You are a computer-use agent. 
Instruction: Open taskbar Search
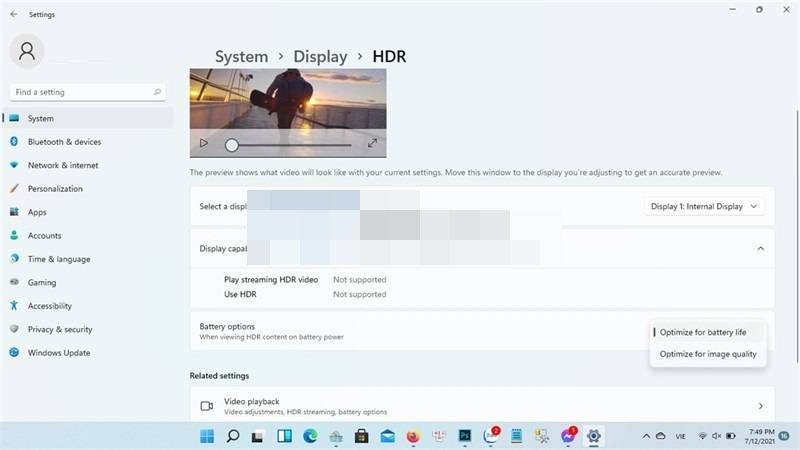coord(233,436)
